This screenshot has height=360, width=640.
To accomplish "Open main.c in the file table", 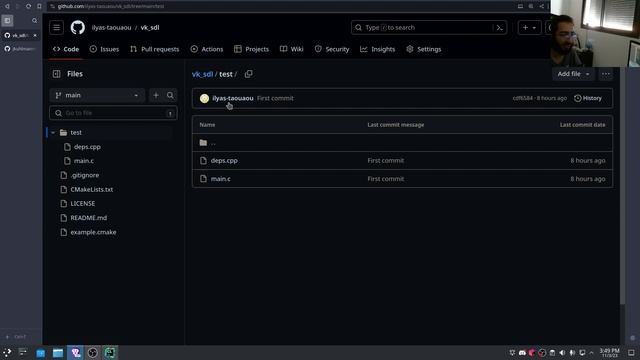I will [x=220, y=179].
